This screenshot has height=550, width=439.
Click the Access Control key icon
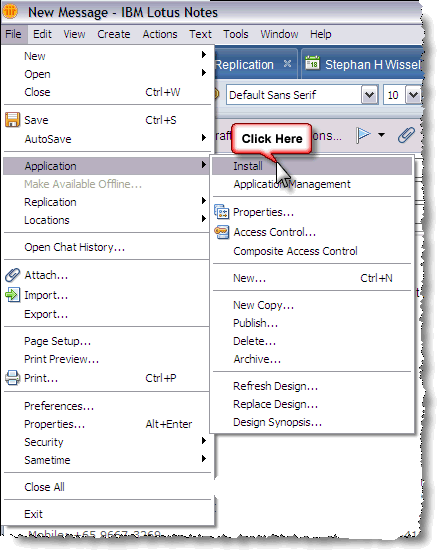(222, 232)
